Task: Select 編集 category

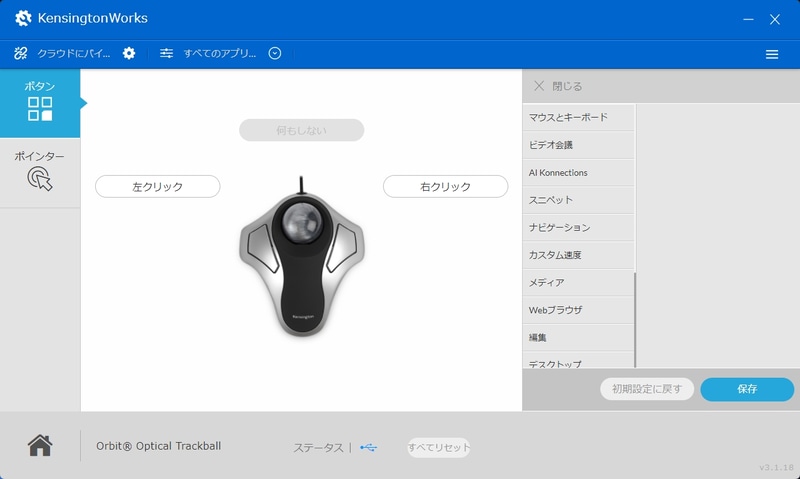Action: coord(578,338)
